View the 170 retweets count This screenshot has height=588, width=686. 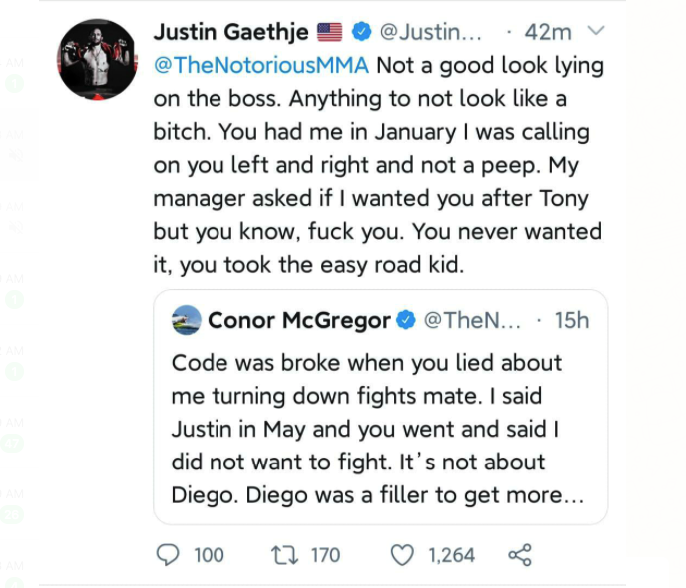(325, 554)
